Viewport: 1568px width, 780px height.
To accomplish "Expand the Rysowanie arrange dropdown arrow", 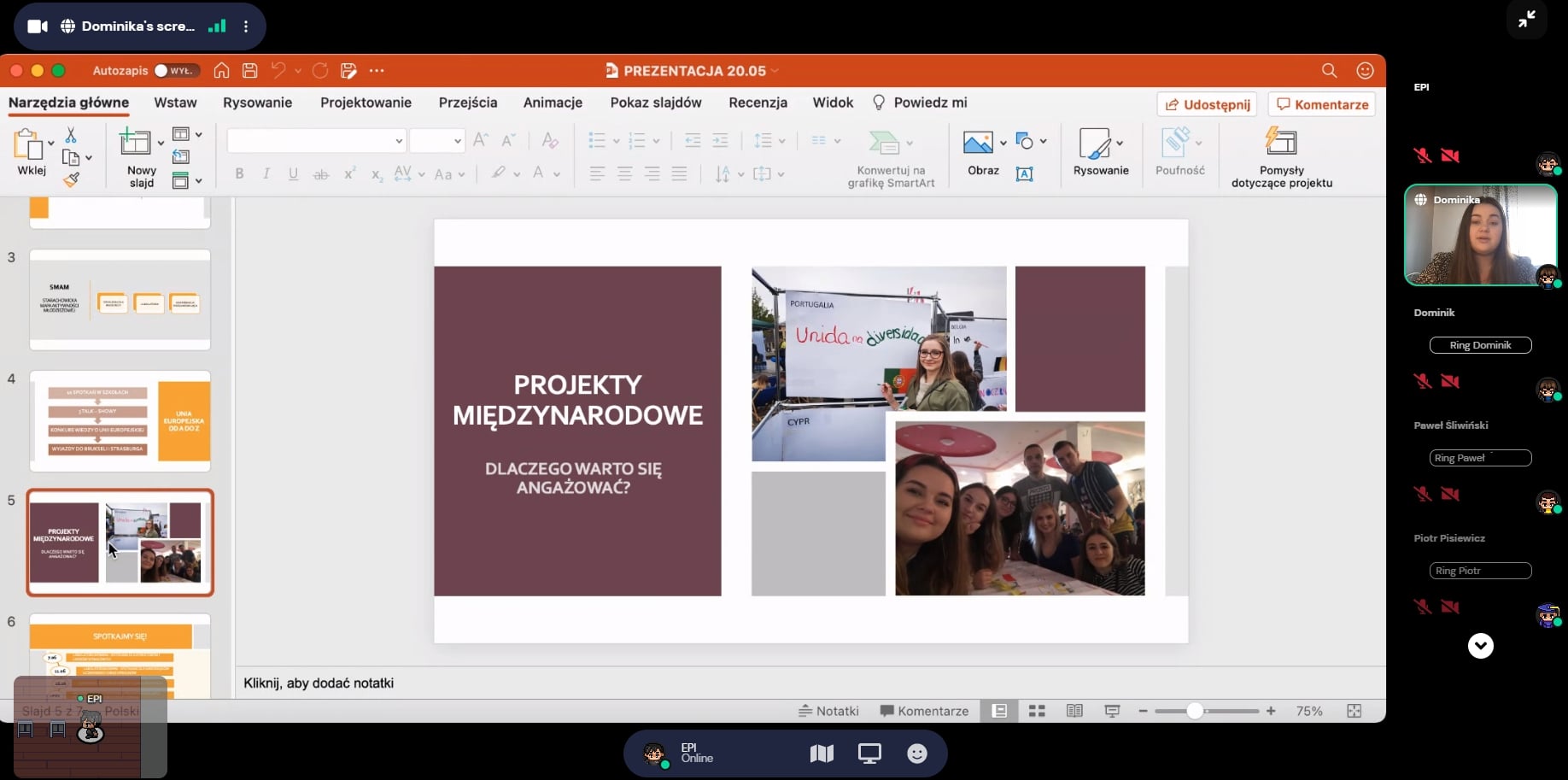I will (x=1120, y=143).
